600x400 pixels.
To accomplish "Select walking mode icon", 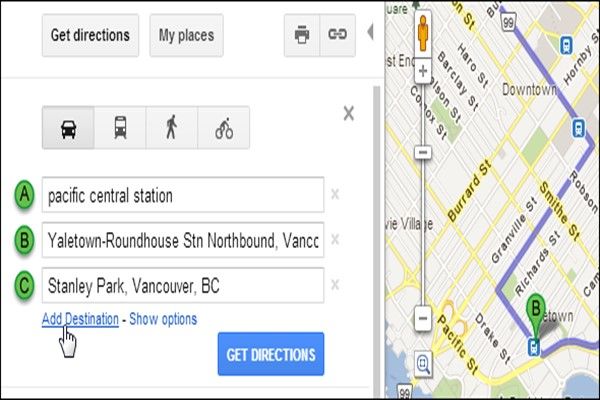I will pyautogui.click(x=171, y=129).
